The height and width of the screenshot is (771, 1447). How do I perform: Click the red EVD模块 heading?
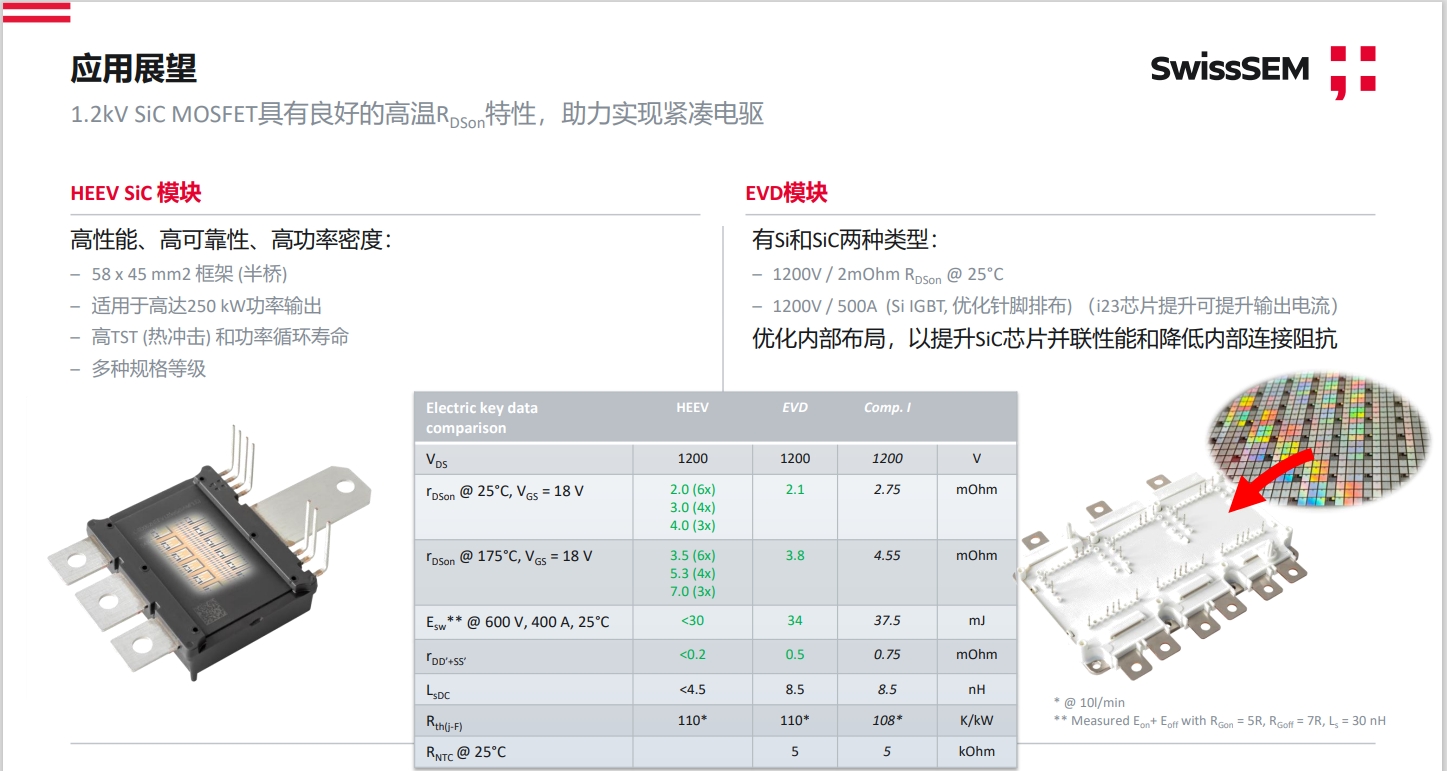[x=786, y=193]
